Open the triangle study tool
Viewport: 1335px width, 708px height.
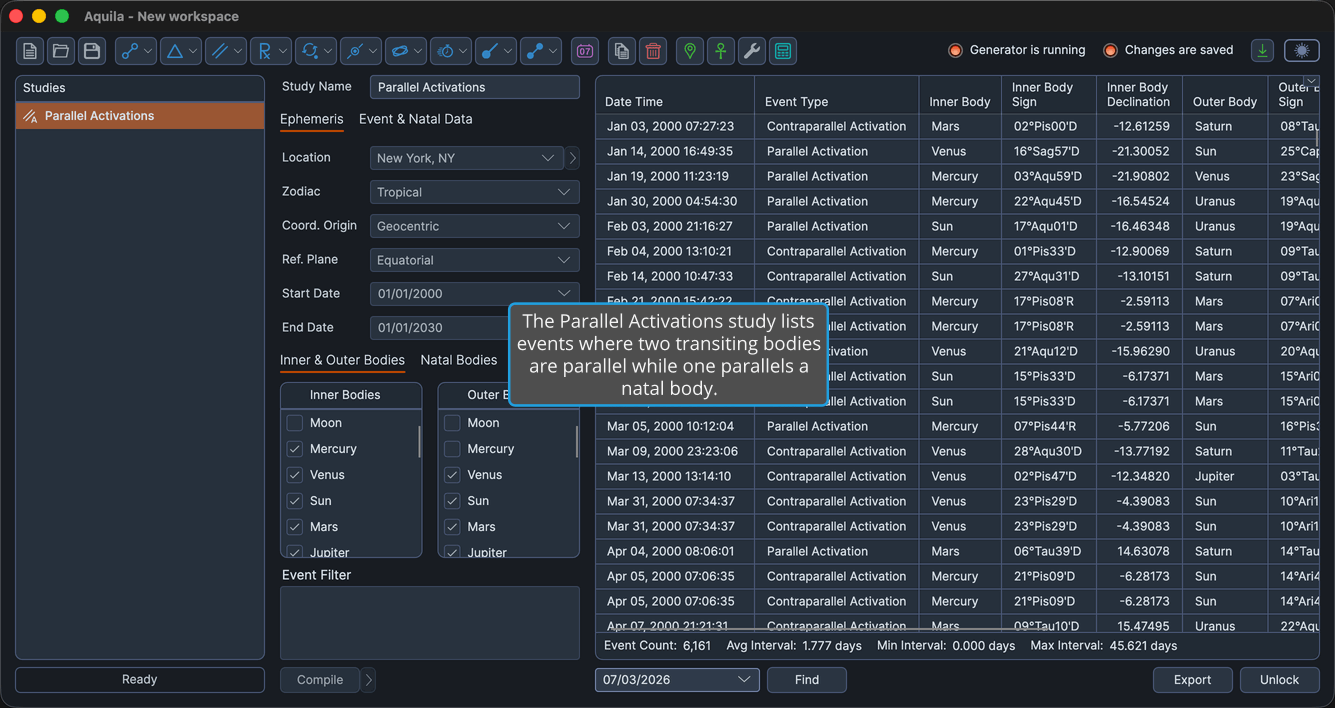180,50
